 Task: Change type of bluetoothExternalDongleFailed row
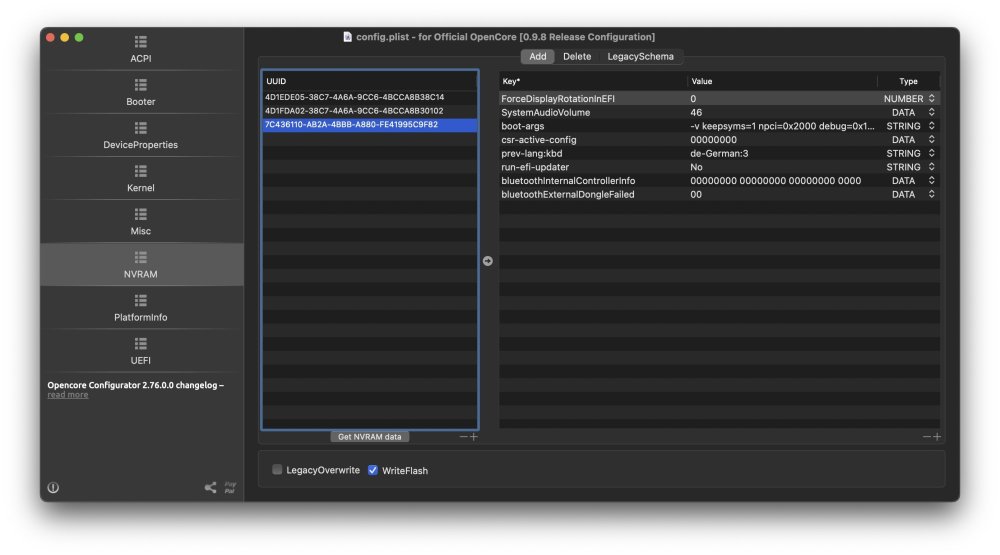pos(932,195)
